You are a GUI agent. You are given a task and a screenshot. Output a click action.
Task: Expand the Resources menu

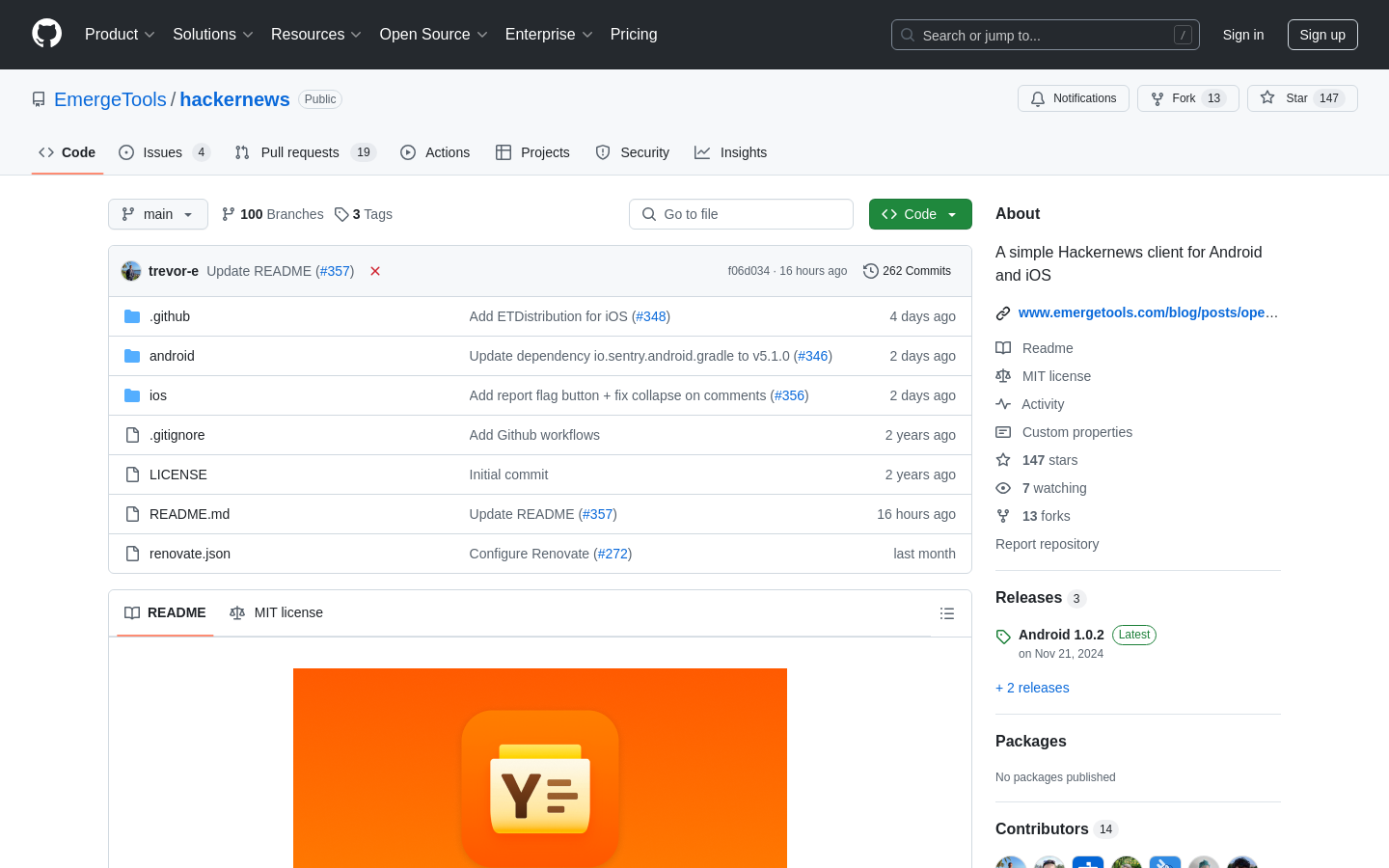pos(316,34)
